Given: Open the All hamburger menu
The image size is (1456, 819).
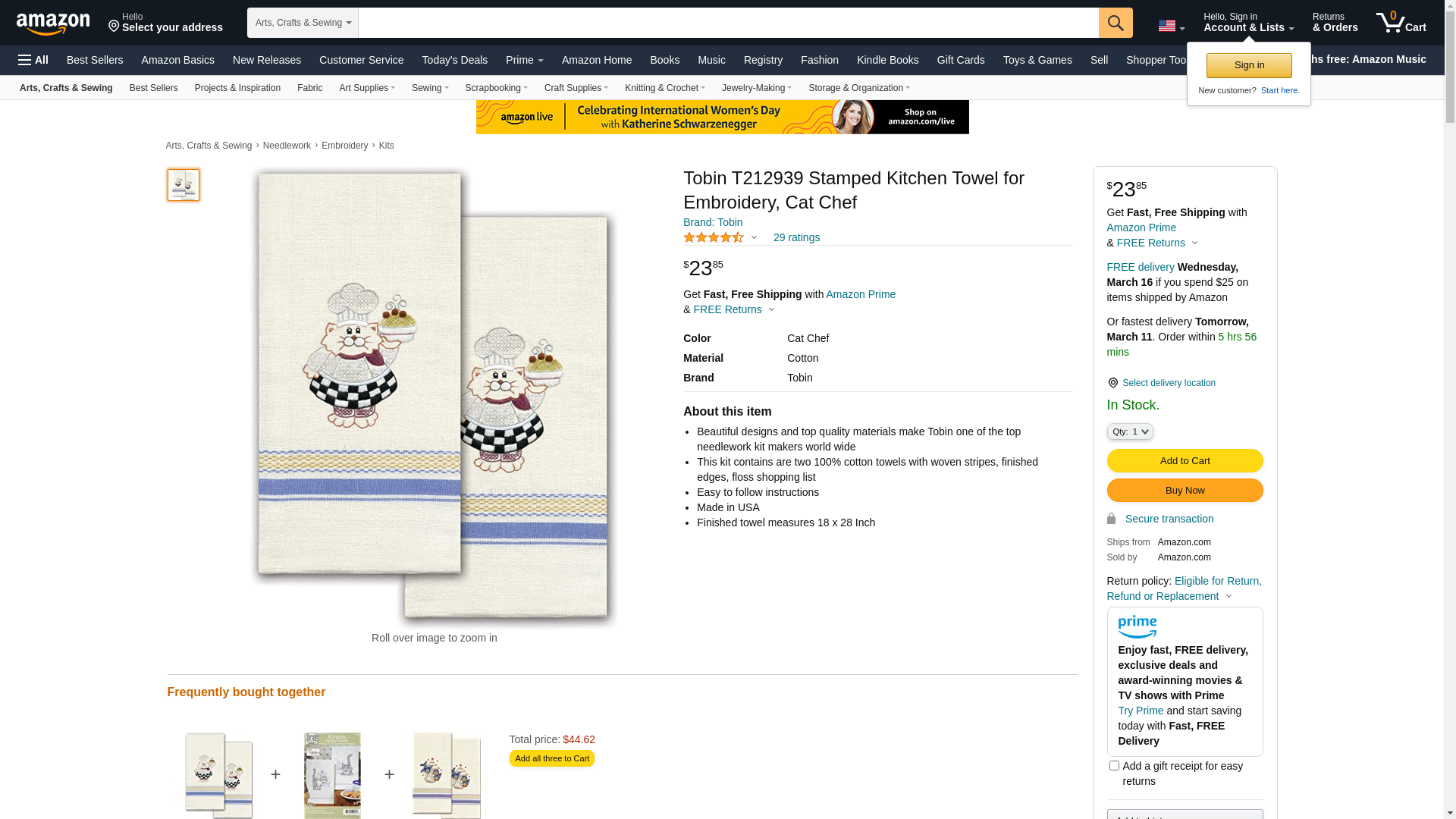Looking at the screenshot, I should (33, 60).
